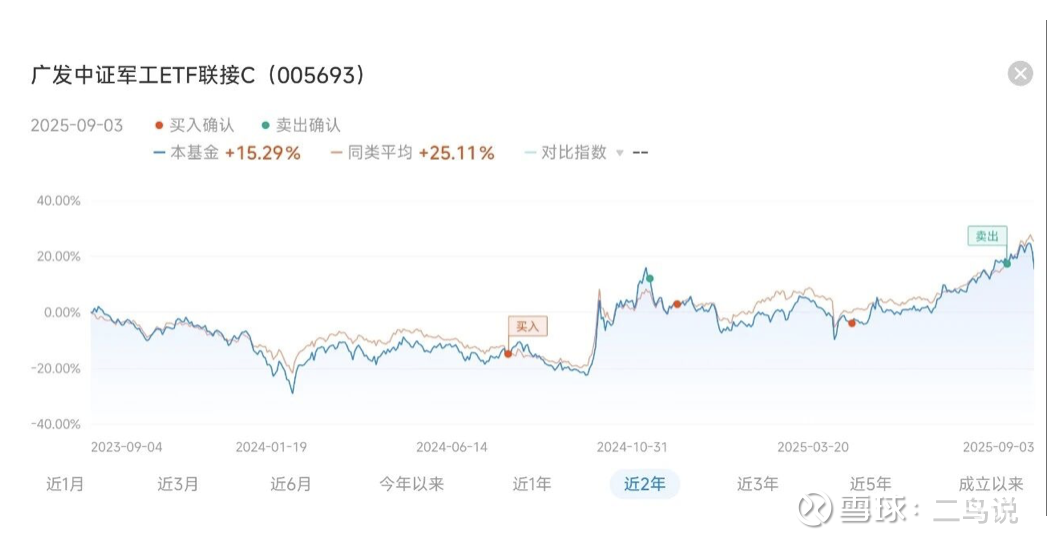Expand the 对比指数 dropdown arrow

coord(619,153)
